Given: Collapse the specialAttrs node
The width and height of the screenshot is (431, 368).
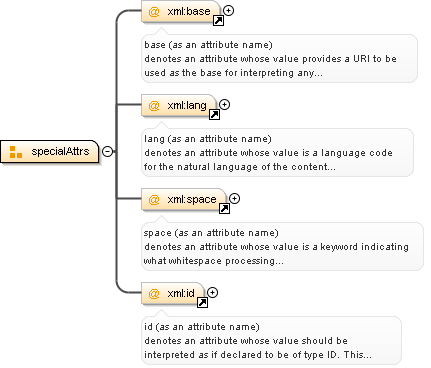Looking at the screenshot, I should [x=107, y=151].
